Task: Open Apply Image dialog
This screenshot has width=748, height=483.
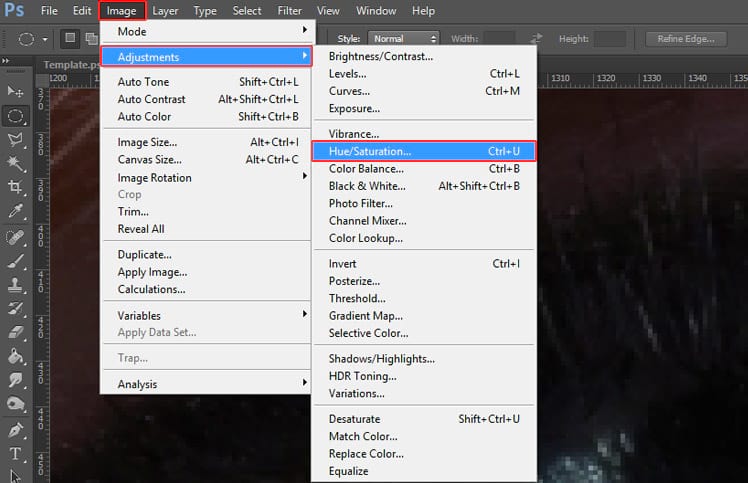Action: tap(206, 272)
